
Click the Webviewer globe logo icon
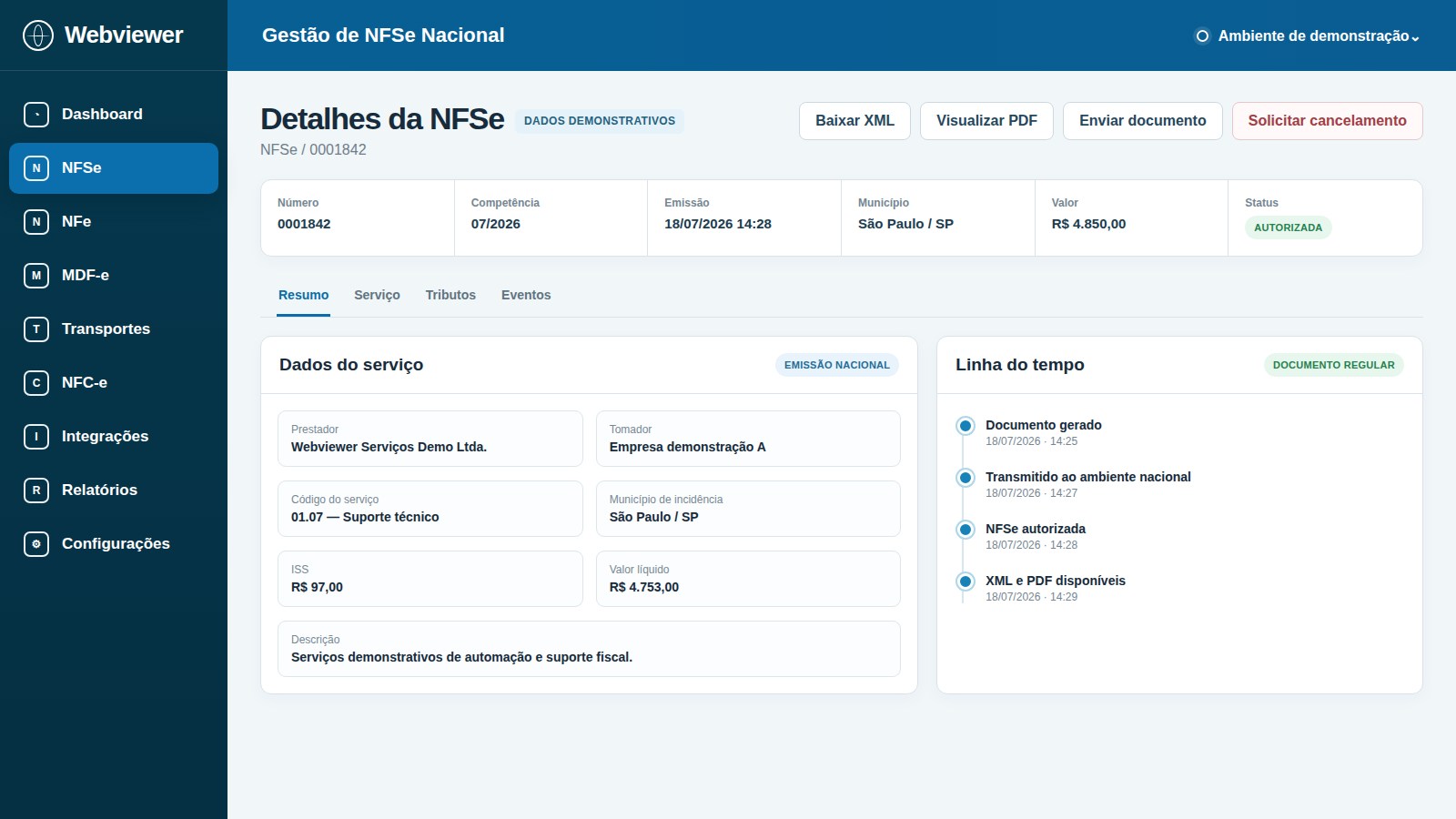click(x=38, y=35)
